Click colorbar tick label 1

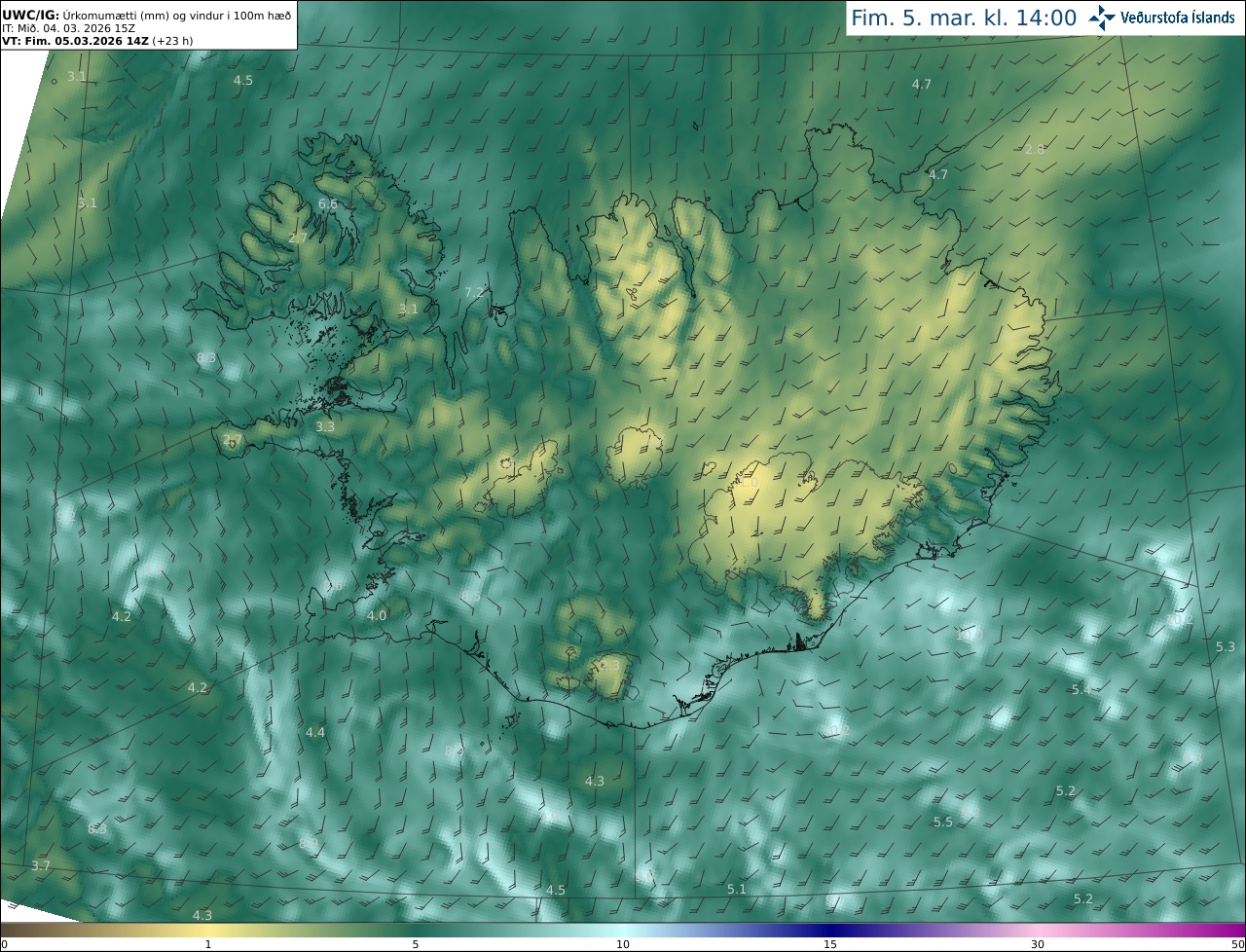pyautogui.click(x=207, y=944)
